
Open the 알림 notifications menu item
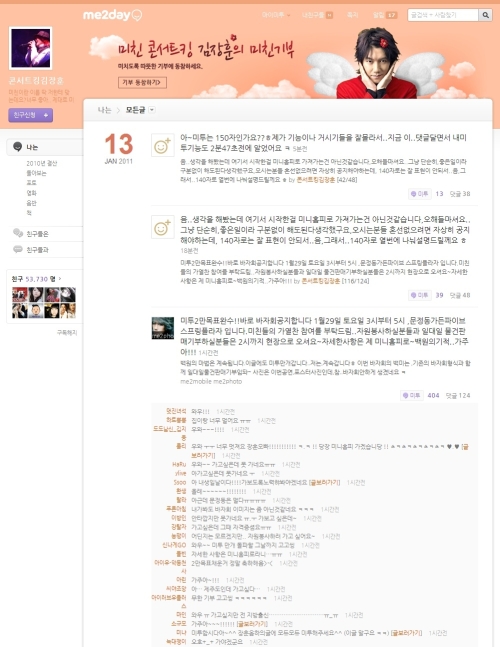coord(385,15)
